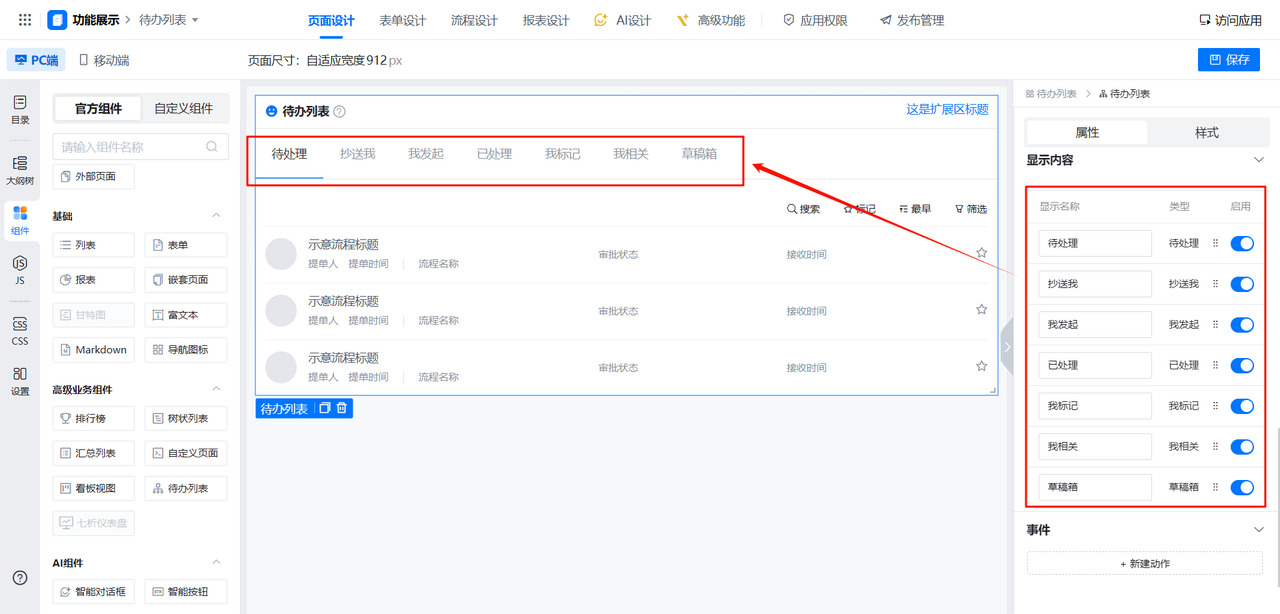Click the 新建动作 button
The height and width of the screenshot is (614, 1280).
click(x=1145, y=564)
